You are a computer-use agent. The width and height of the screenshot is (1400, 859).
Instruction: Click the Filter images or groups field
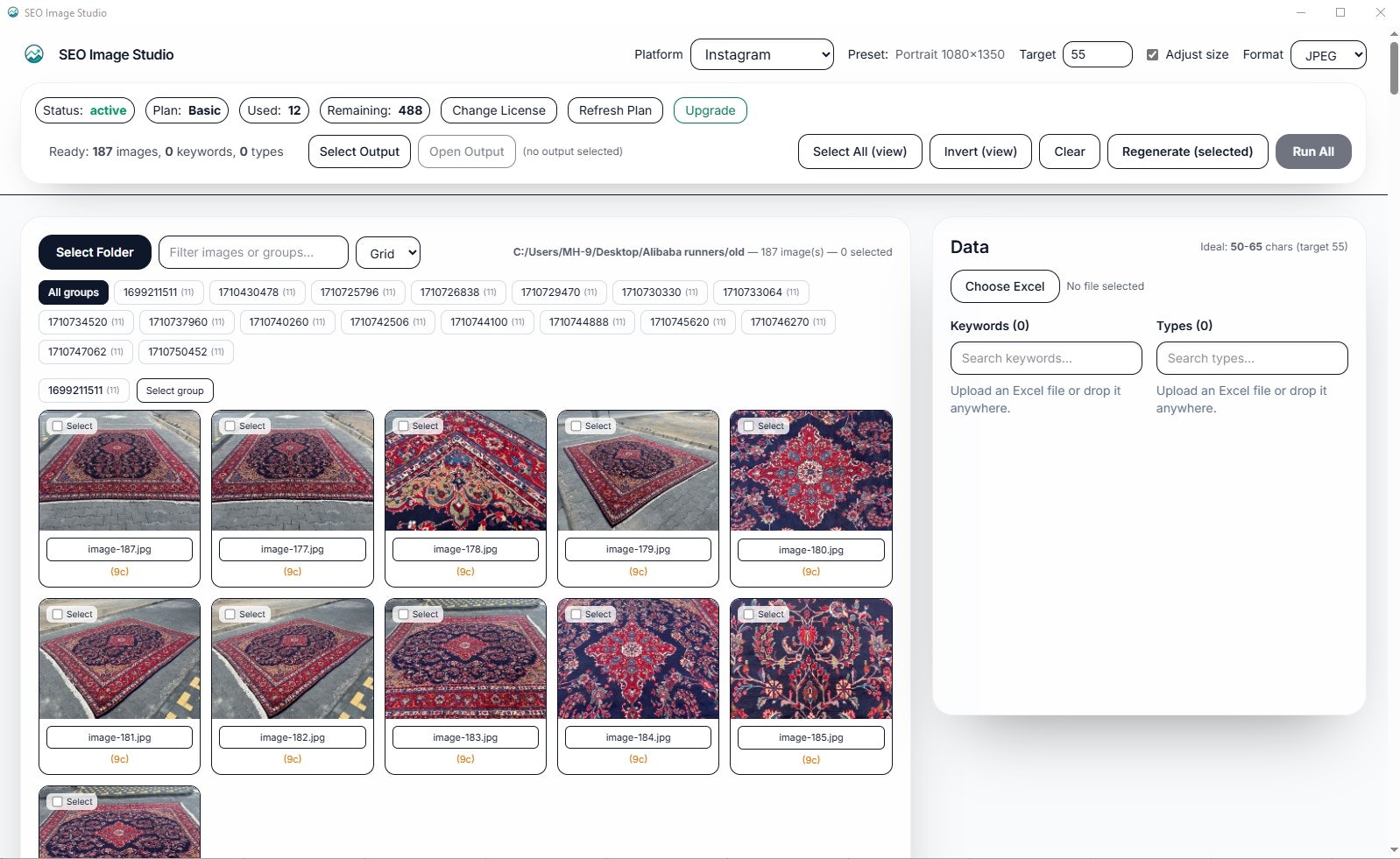253,252
